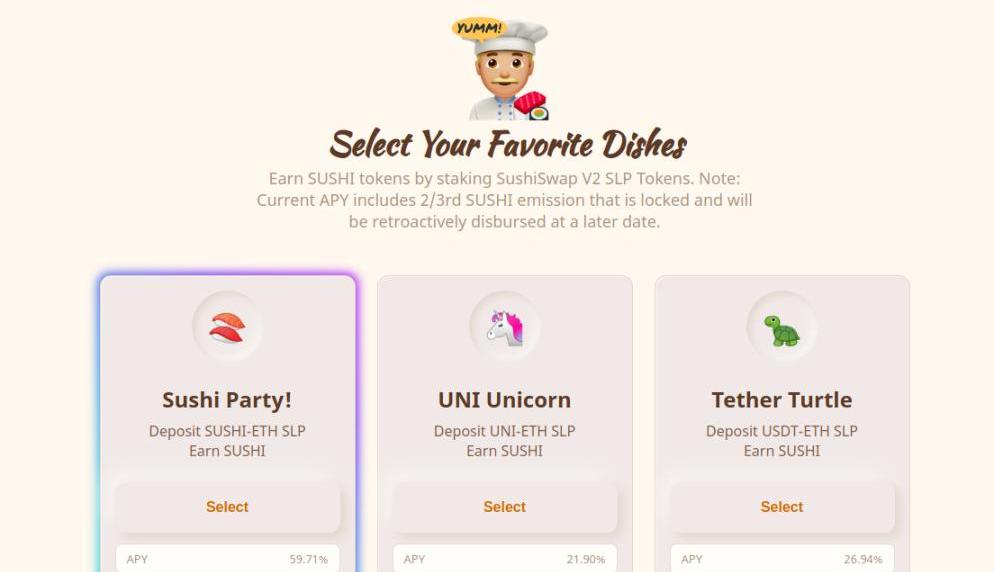The height and width of the screenshot is (572, 994).
Task: Click the UNI Unicorn card title
Action: (x=505, y=400)
